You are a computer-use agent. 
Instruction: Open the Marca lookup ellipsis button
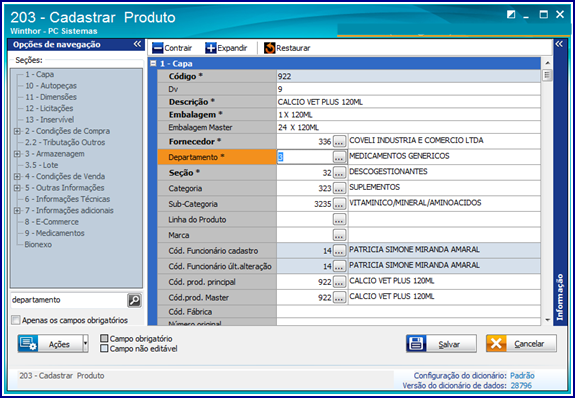coord(339,235)
